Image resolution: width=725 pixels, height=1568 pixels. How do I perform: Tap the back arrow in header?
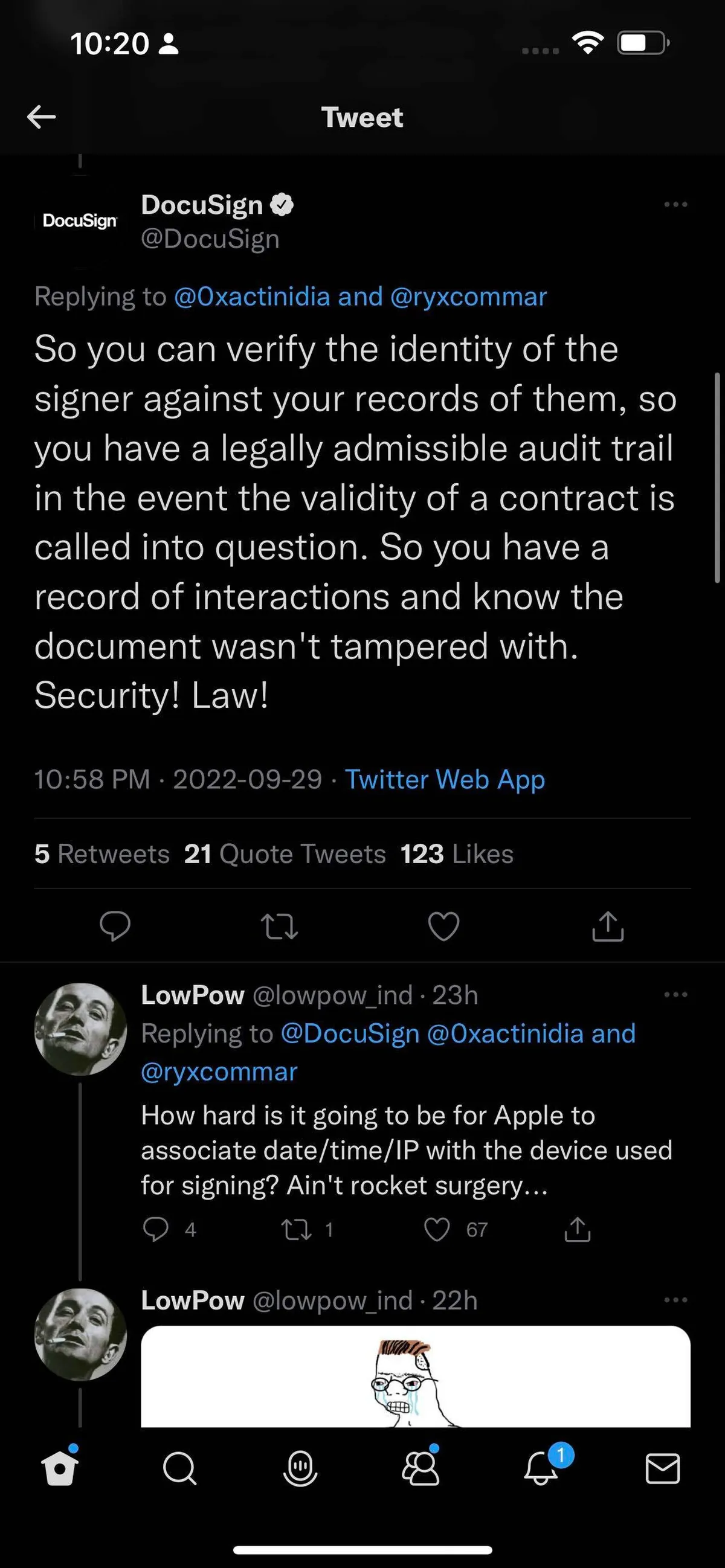(x=42, y=117)
